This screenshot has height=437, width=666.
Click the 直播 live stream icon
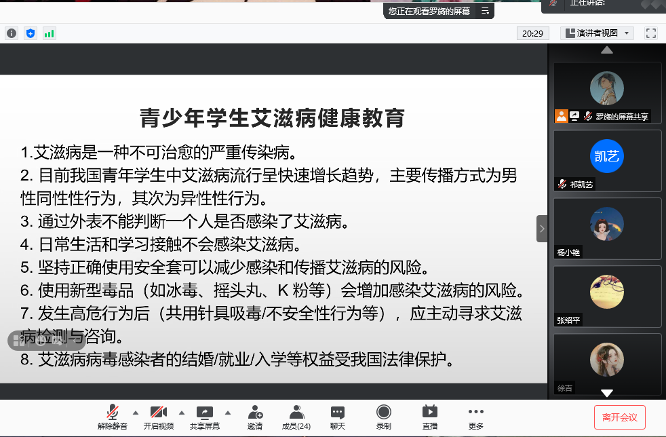point(429,412)
